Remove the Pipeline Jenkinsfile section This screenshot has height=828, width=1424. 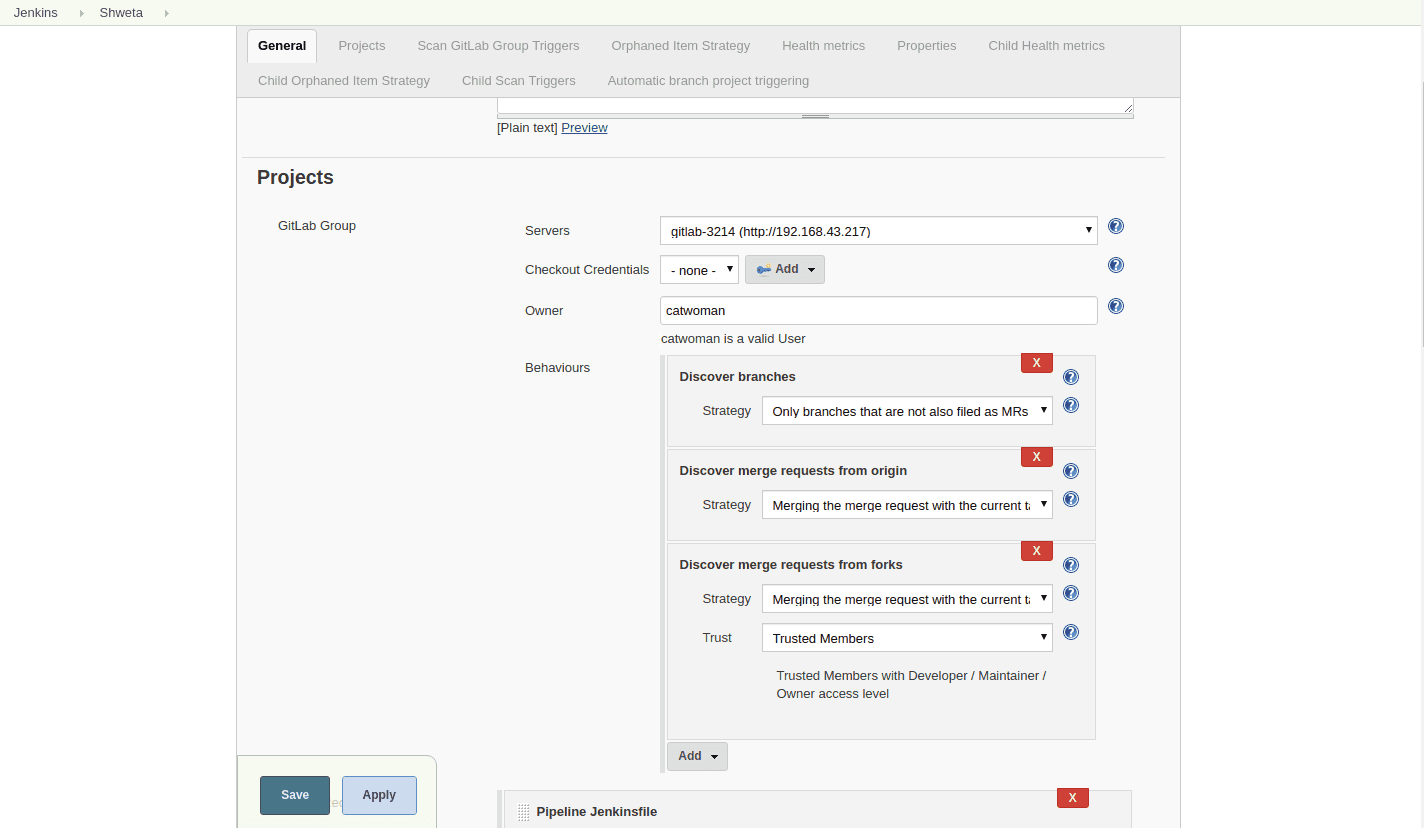coord(1072,797)
